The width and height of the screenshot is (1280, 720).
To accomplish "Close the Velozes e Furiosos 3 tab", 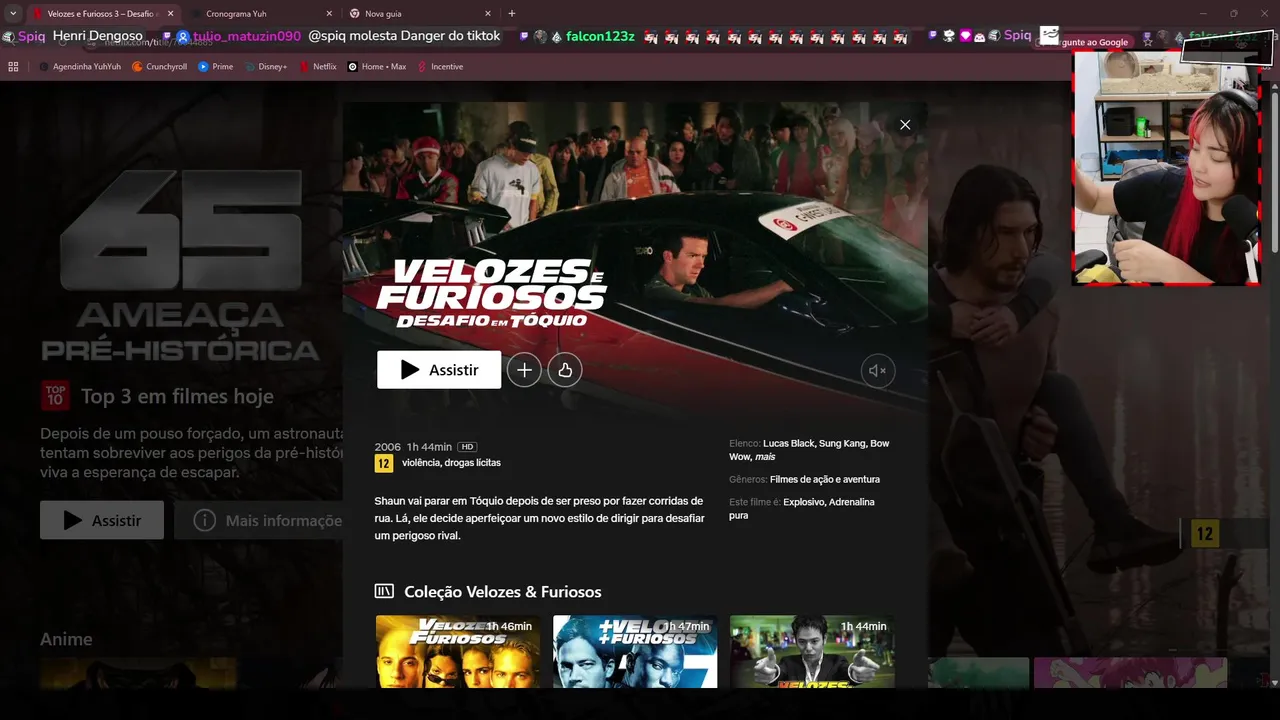I will [x=170, y=14].
